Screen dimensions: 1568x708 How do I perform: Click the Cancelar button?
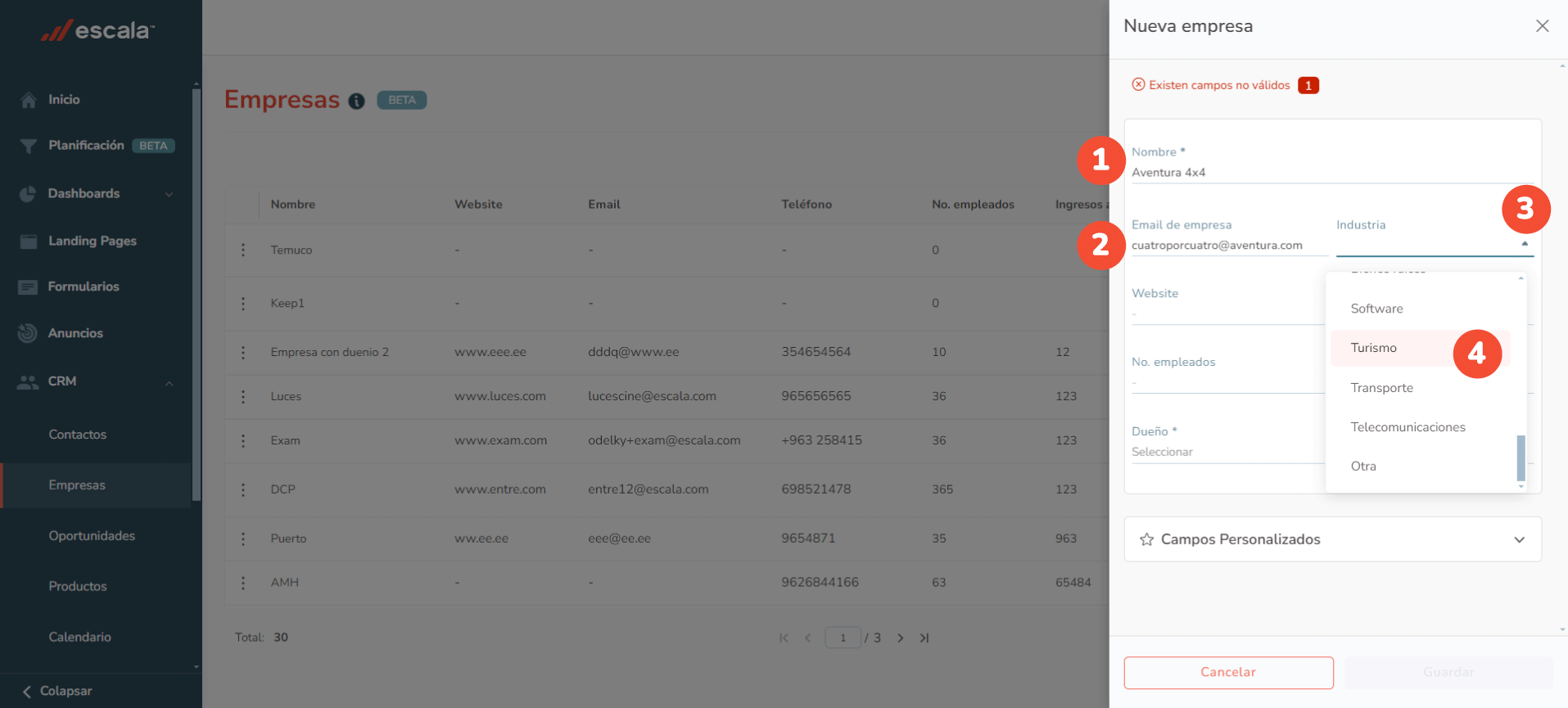click(x=1228, y=673)
